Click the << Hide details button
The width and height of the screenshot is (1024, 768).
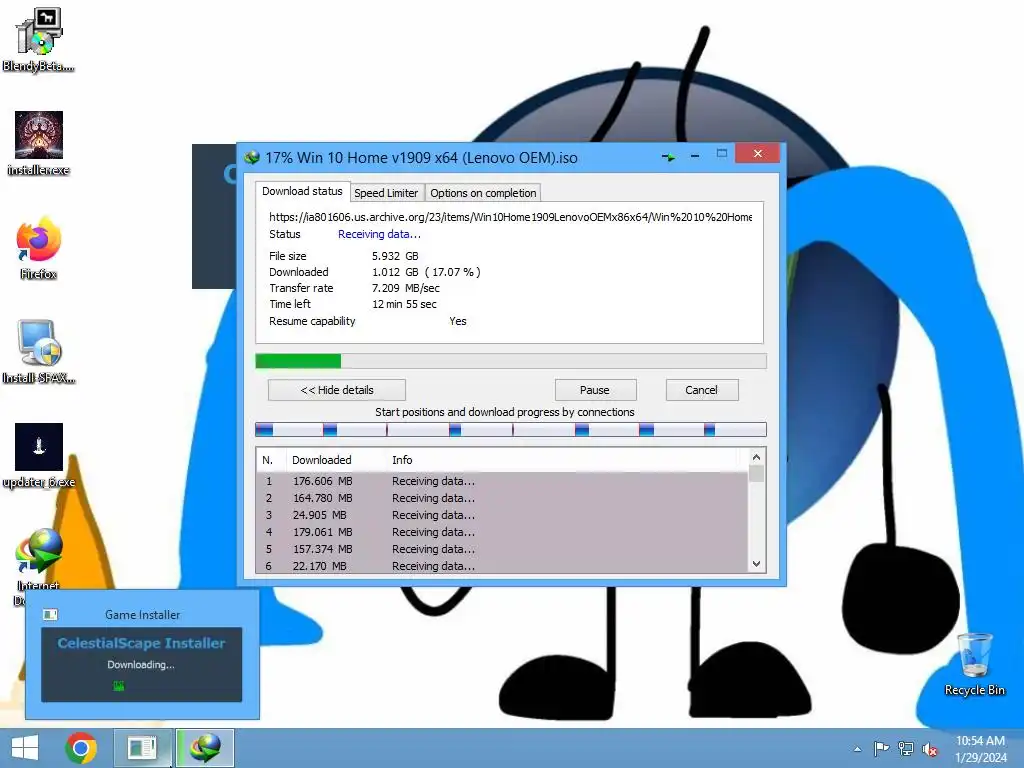tap(337, 390)
